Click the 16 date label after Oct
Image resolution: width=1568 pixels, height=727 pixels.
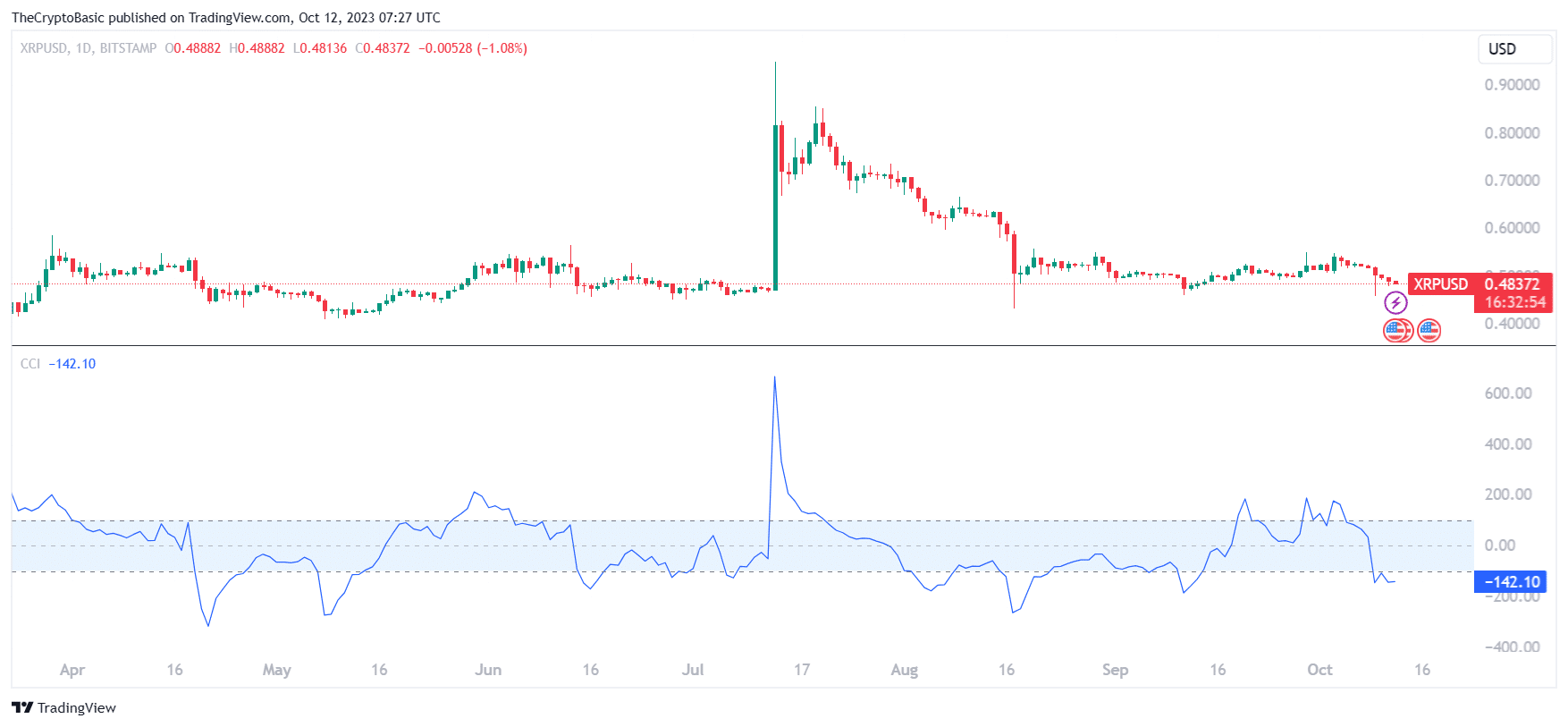(x=1422, y=670)
